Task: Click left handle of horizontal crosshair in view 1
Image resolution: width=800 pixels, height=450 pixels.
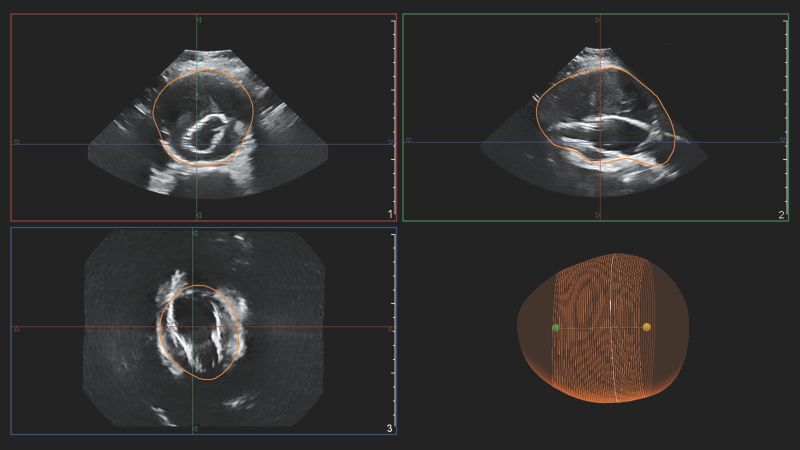Action: coord(17,142)
